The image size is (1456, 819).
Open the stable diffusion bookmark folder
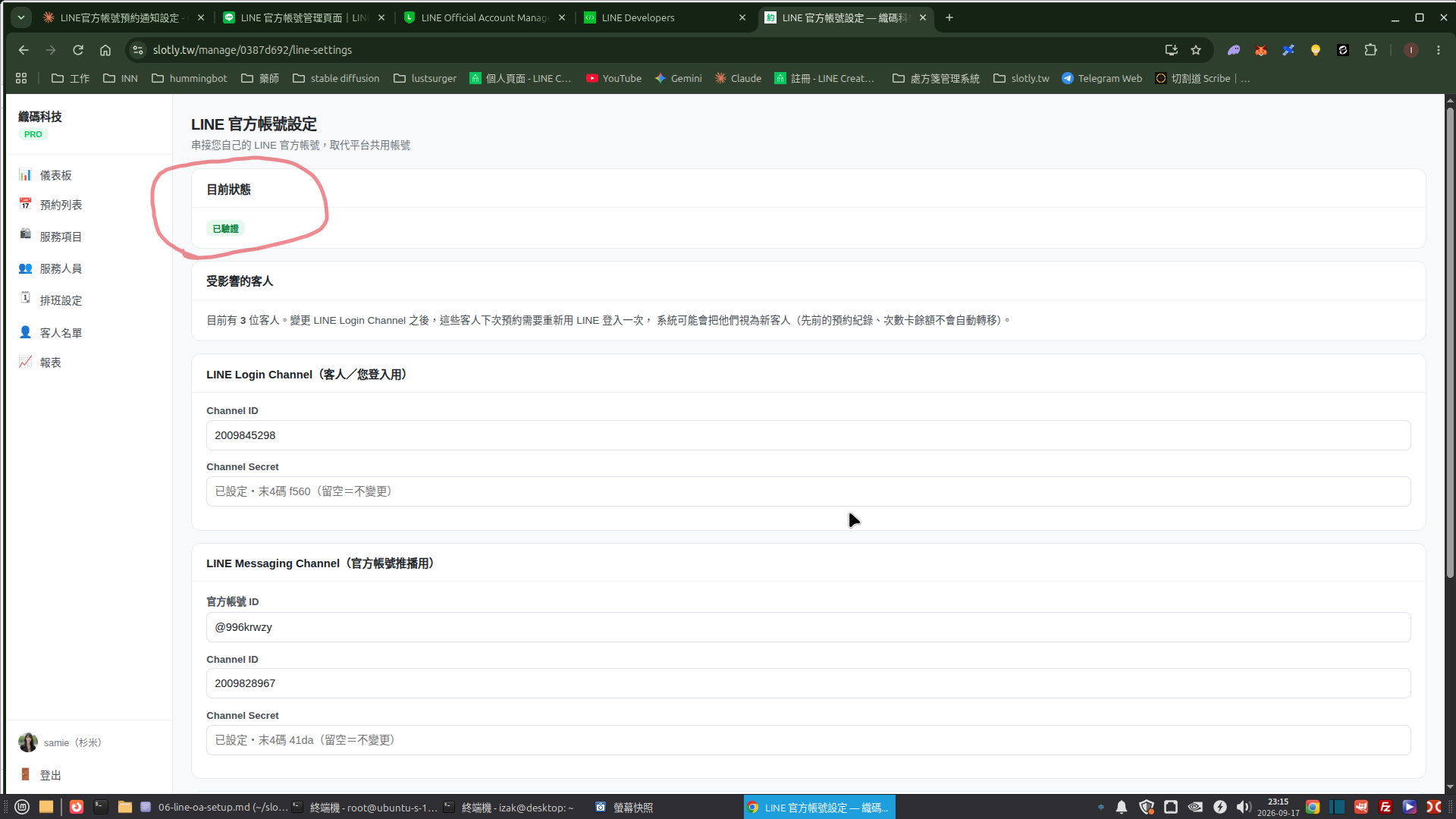coord(336,78)
